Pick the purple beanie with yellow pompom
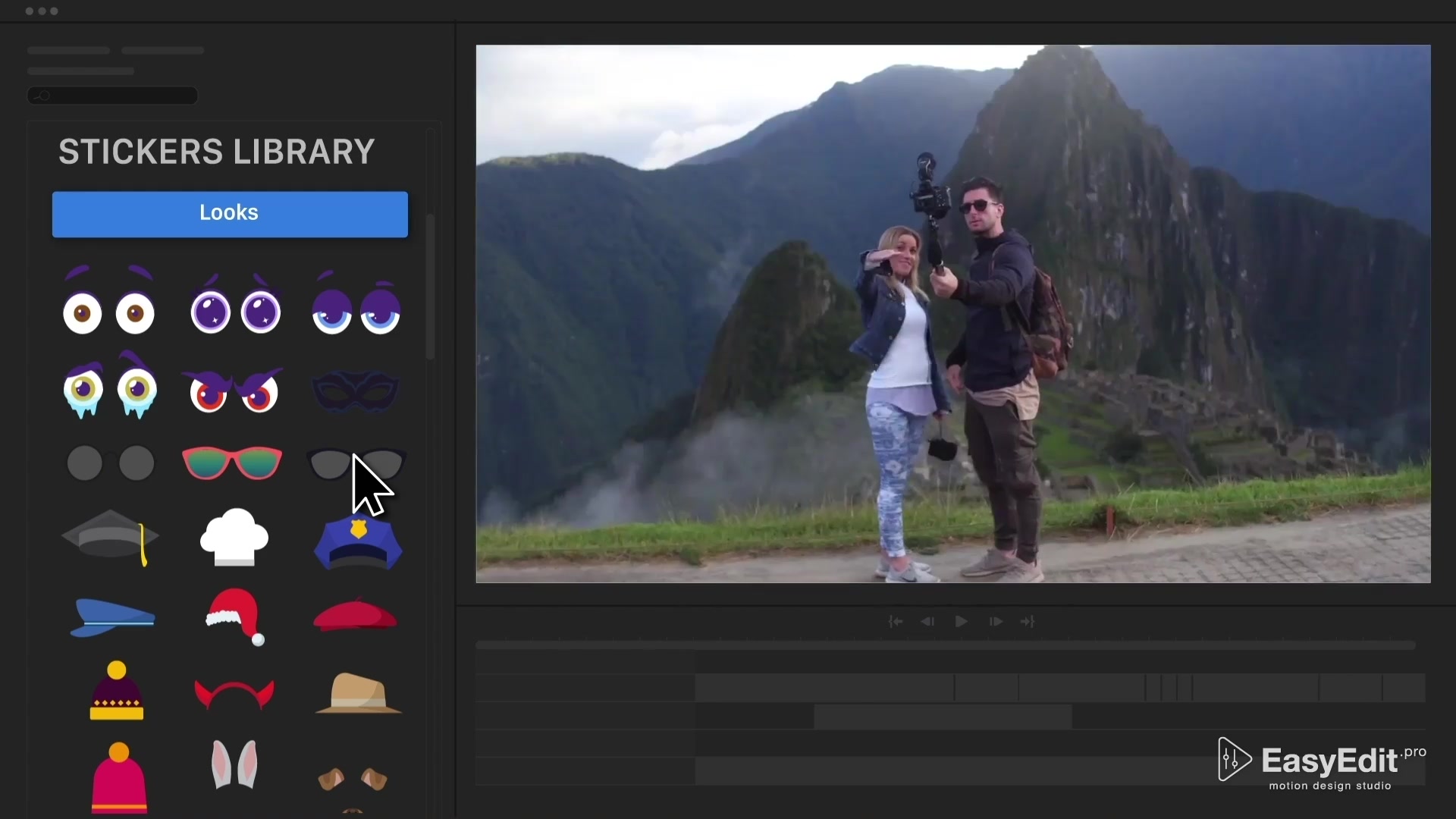The height and width of the screenshot is (819, 1456). click(x=117, y=690)
